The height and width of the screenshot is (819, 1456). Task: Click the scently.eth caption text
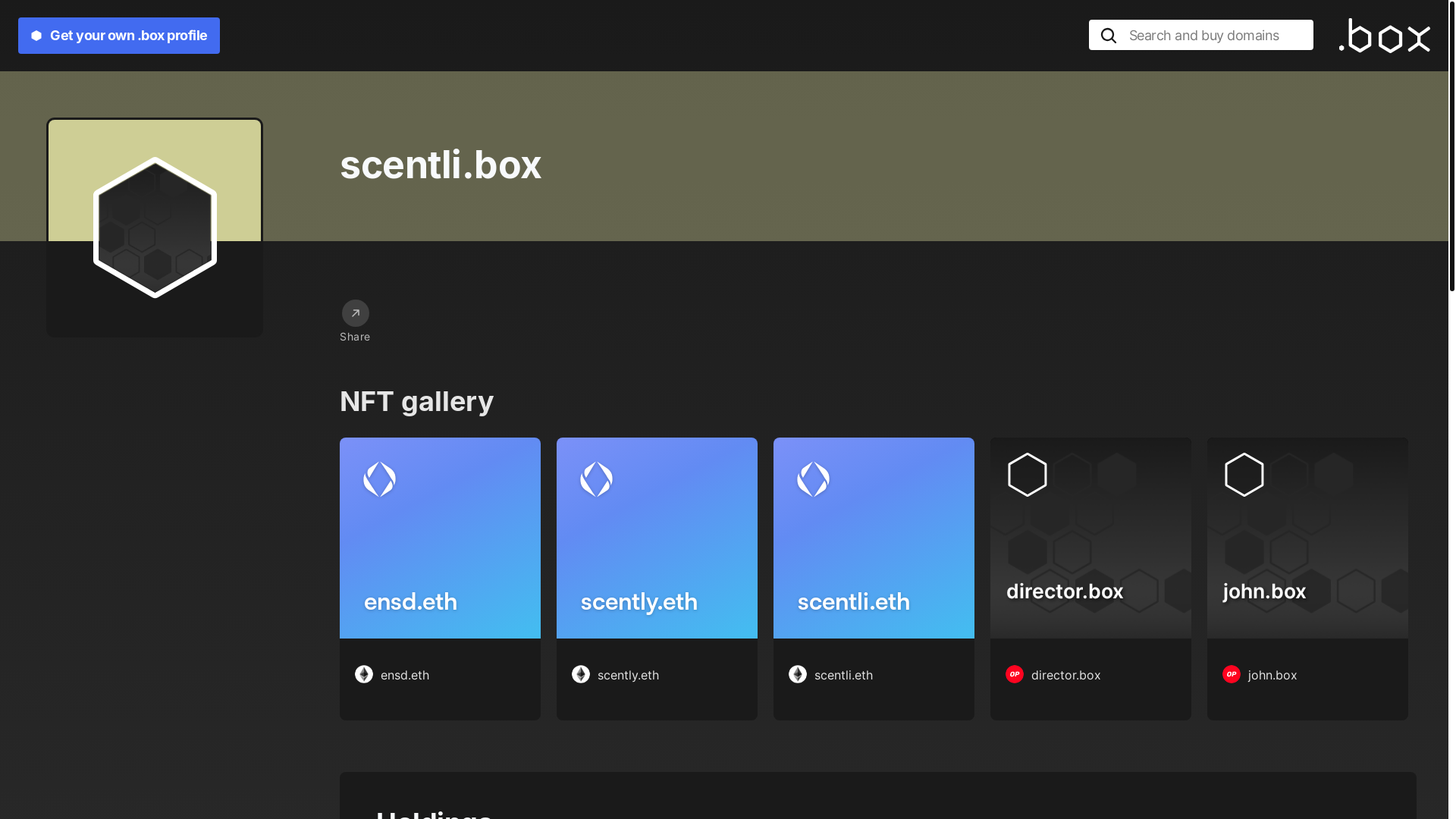click(628, 675)
